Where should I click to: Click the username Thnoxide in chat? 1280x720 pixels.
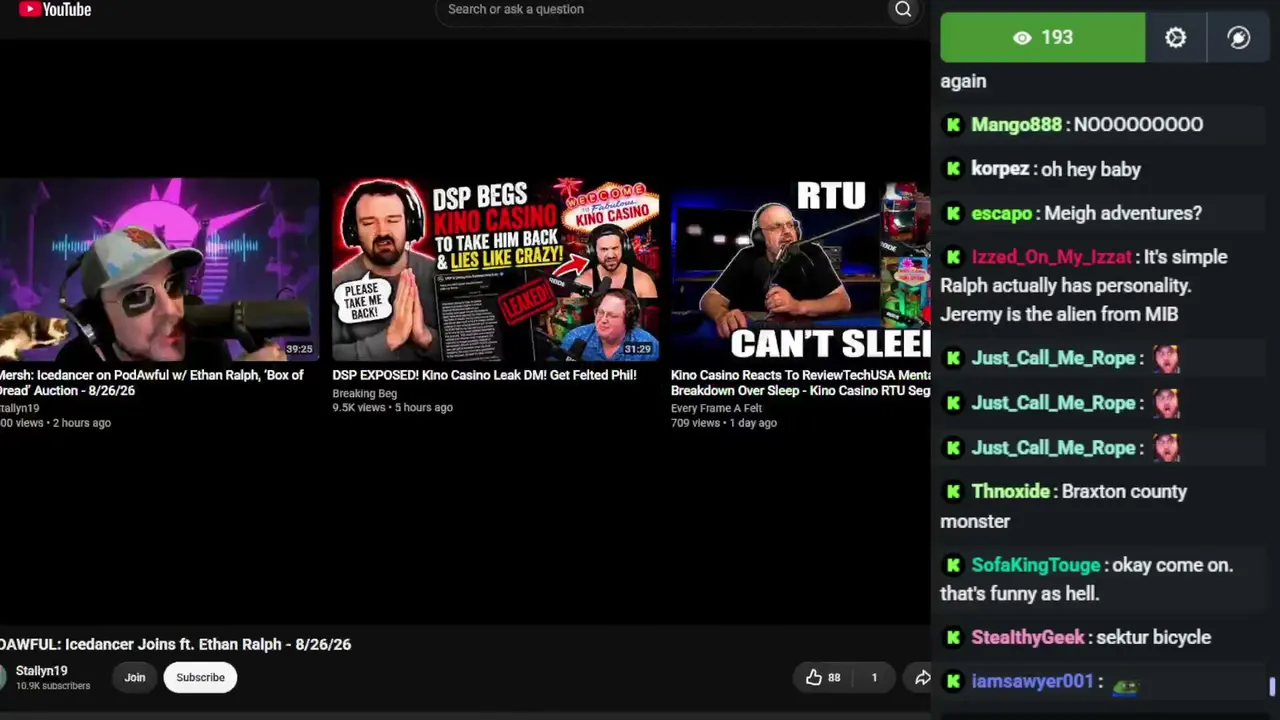[1010, 491]
